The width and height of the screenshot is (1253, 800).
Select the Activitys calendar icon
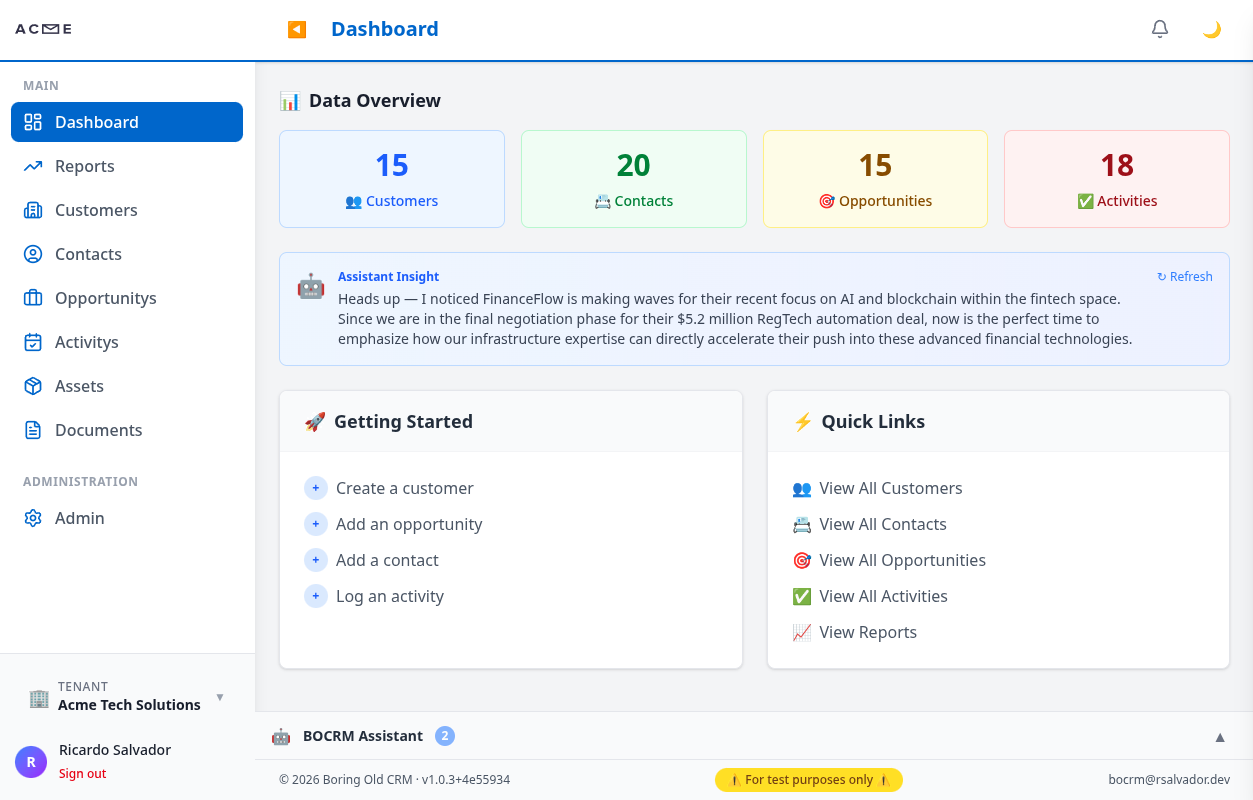click(33, 342)
